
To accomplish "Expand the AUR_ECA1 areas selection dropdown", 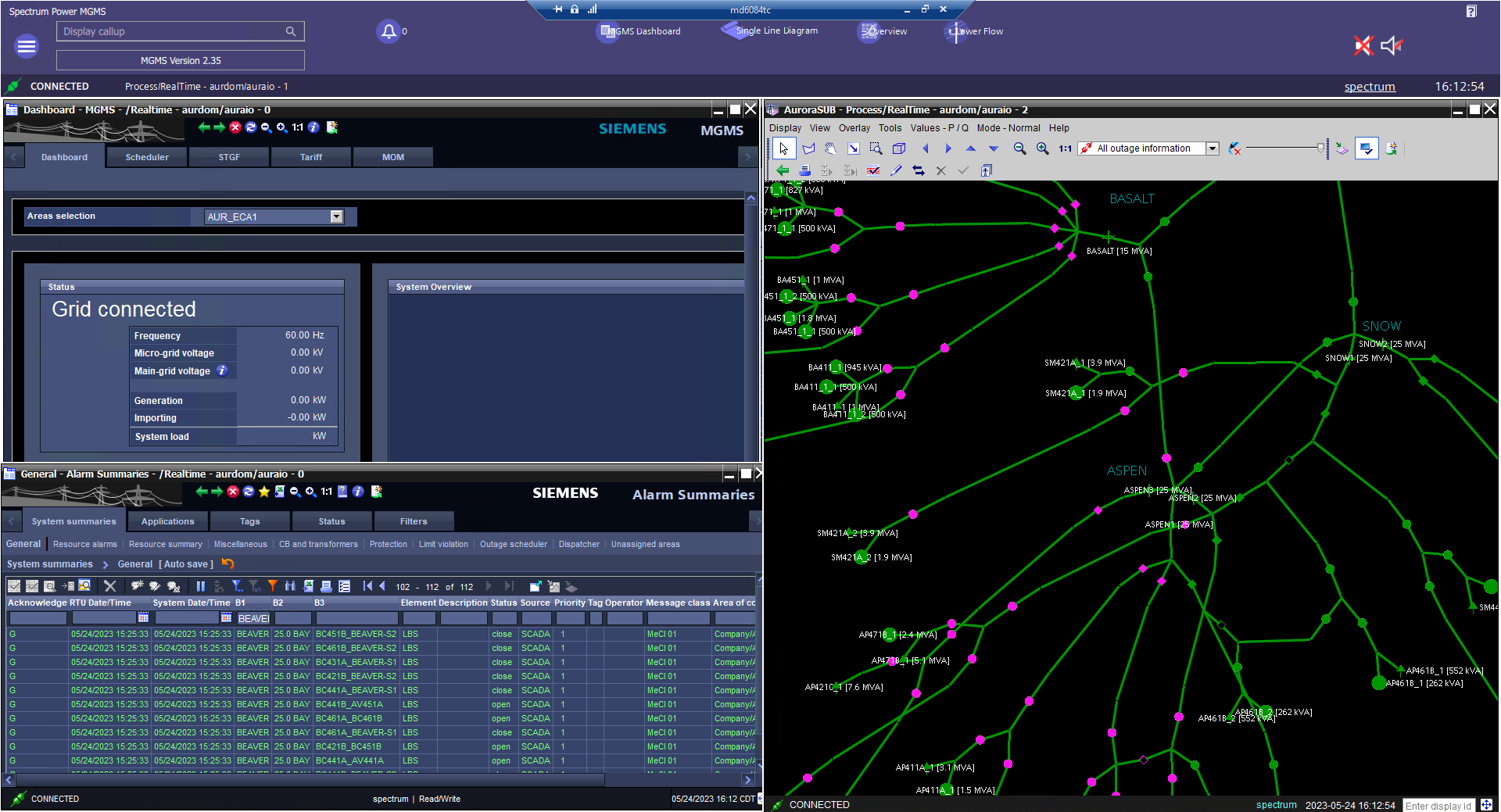I will click(x=336, y=216).
